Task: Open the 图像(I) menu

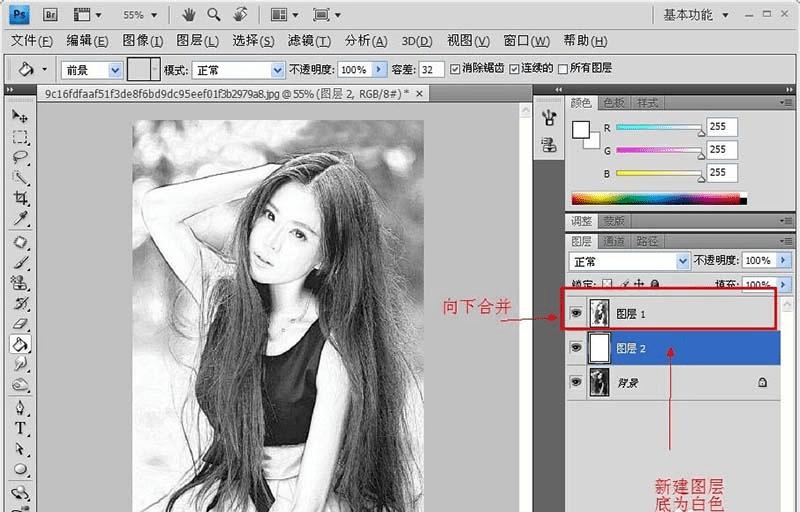Action: click(143, 41)
